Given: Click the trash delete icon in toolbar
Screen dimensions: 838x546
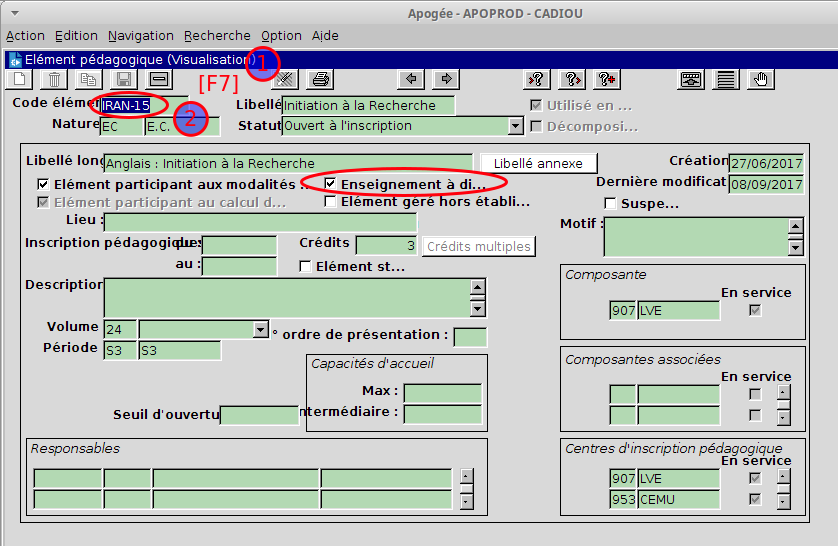Looking at the screenshot, I should point(55,80).
